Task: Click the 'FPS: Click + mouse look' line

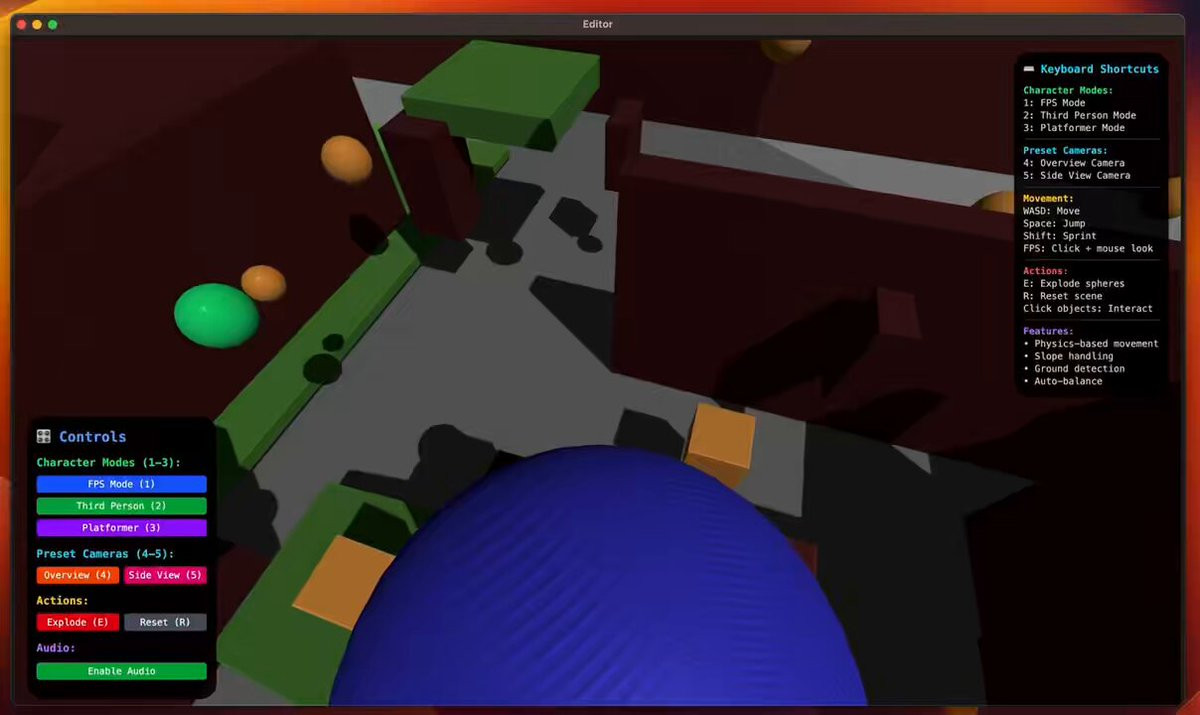Action: [1088, 248]
